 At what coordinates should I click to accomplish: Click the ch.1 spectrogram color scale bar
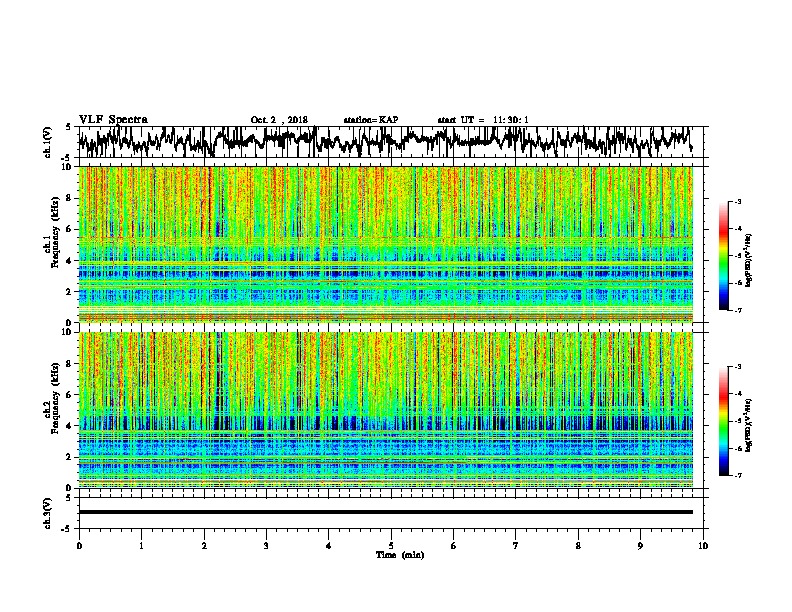723,256
